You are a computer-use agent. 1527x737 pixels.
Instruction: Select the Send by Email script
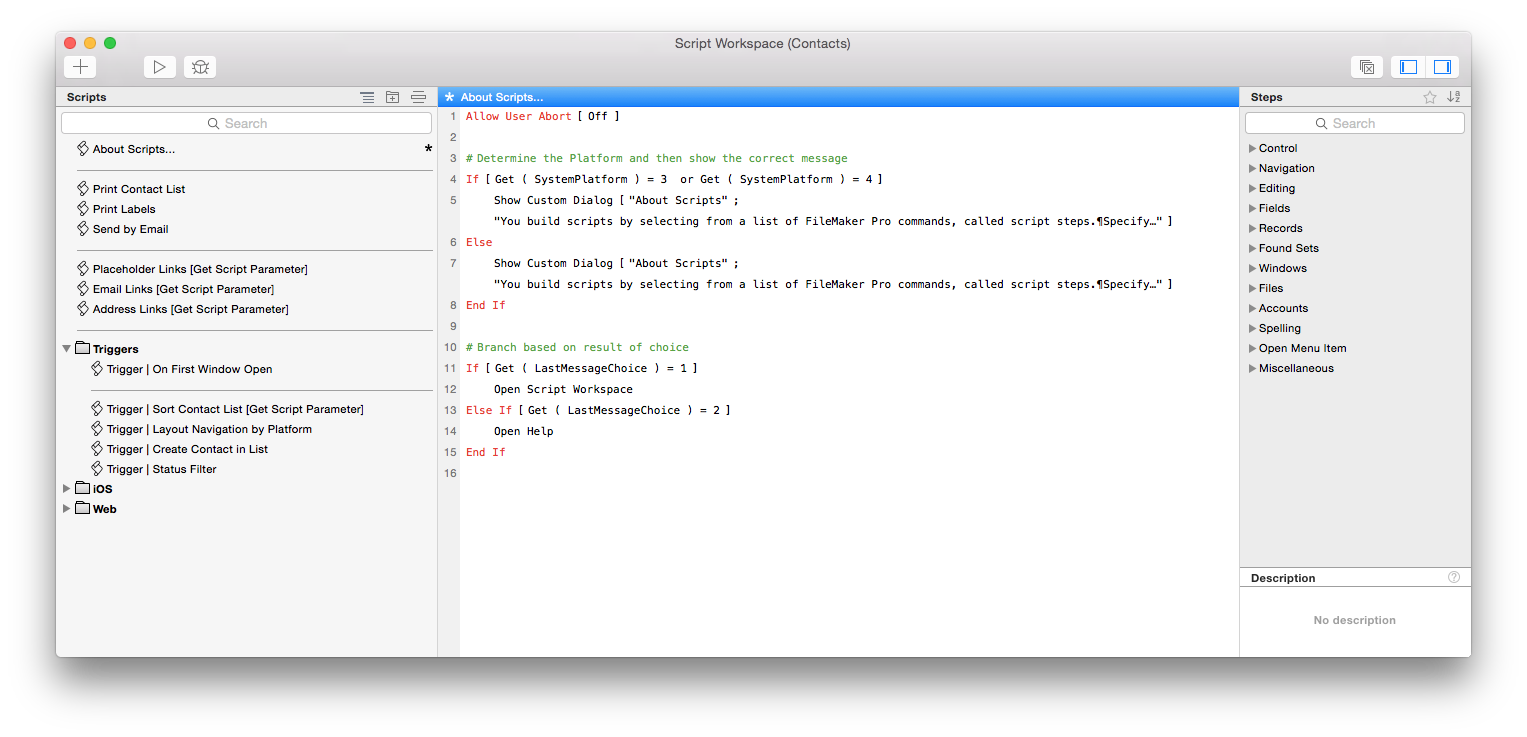coord(130,229)
